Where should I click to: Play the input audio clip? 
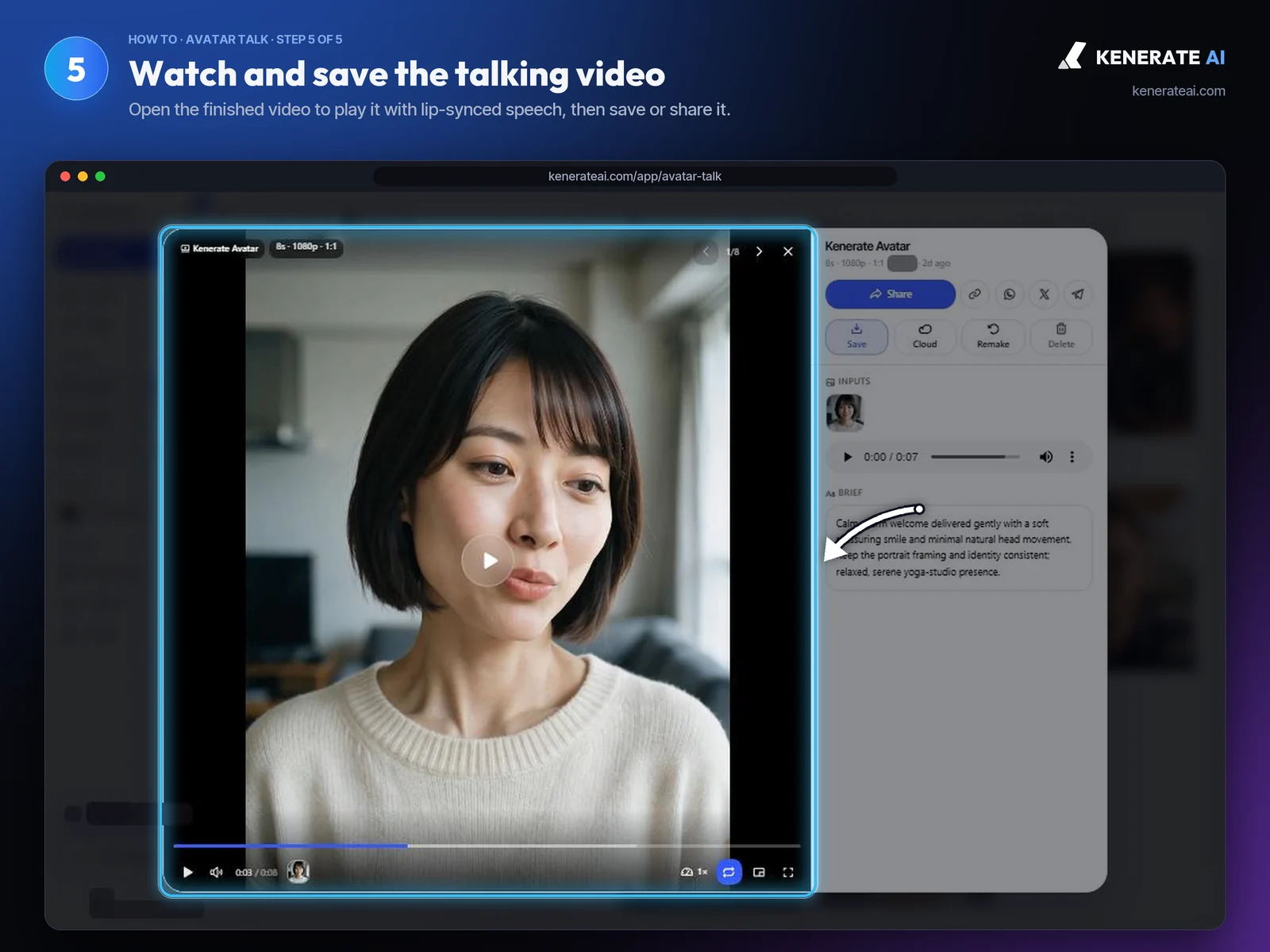(848, 457)
